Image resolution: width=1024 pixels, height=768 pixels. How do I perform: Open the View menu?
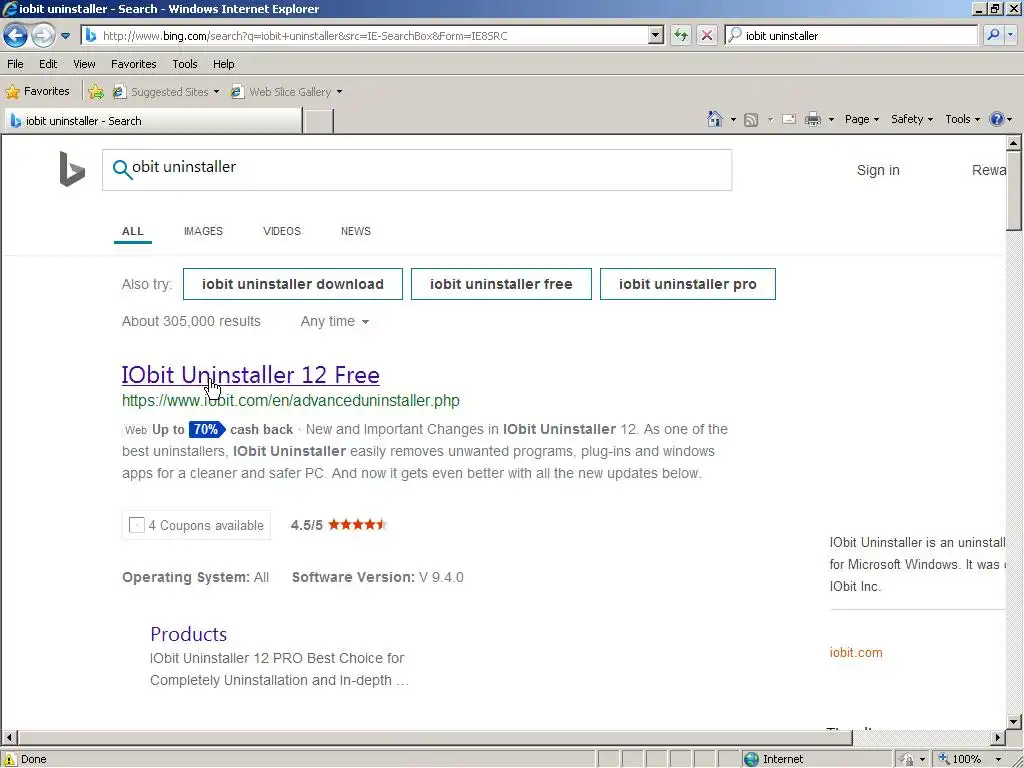tap(84, 64)
